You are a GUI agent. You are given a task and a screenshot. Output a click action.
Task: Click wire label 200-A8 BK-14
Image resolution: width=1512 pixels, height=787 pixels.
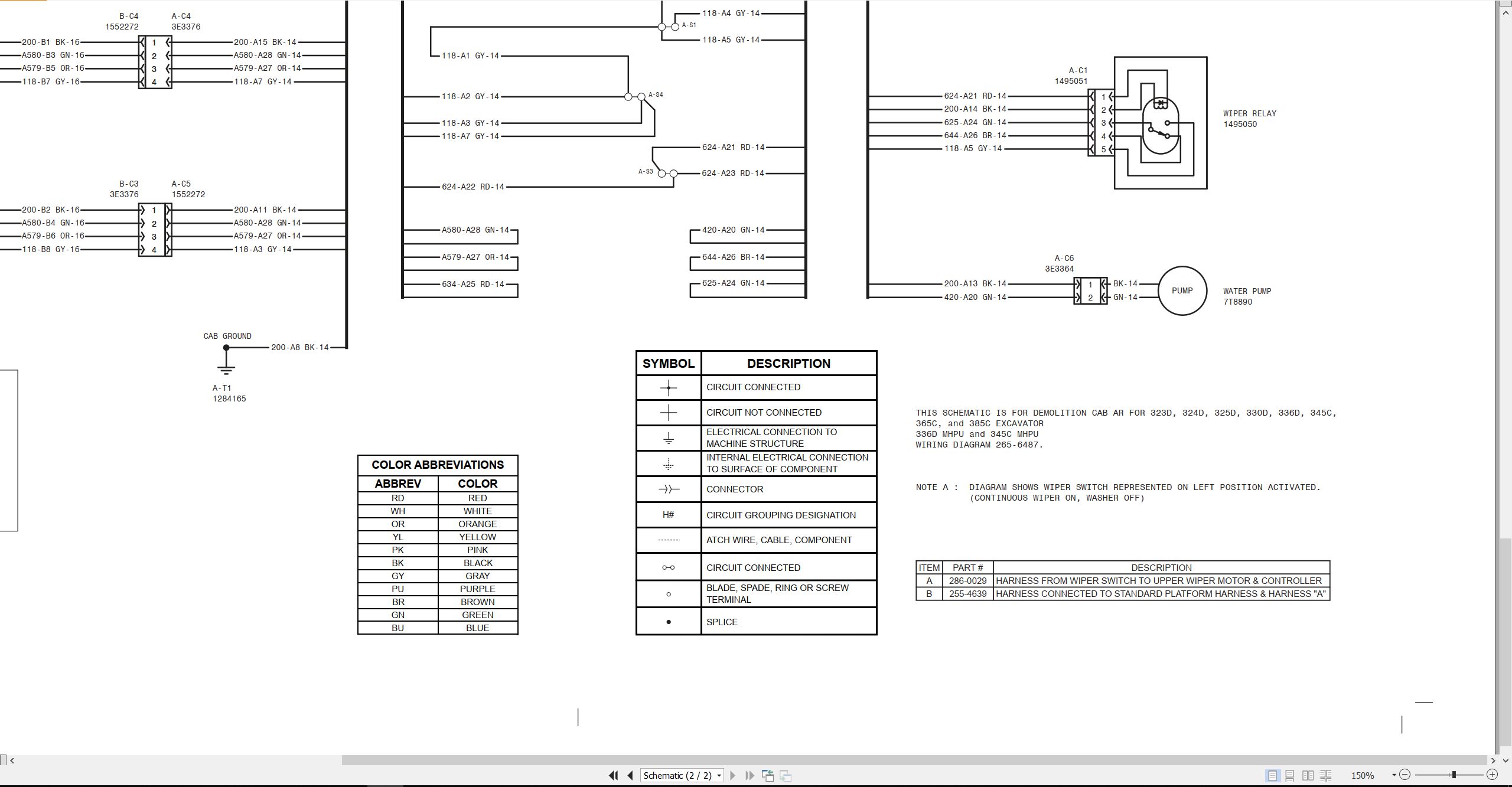coord(300,347)
